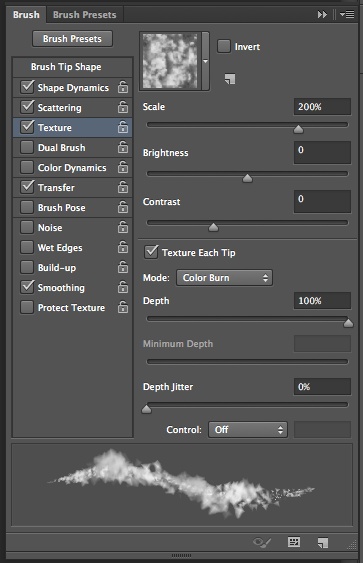This screenshot has height=563, width=363.
Task: Enable the Color Dynamics checkbox
Action: click(27, 167)
